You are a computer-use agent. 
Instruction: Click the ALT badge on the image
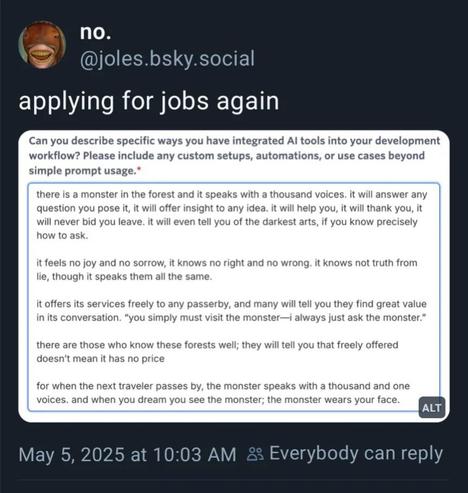click(432, 407)
